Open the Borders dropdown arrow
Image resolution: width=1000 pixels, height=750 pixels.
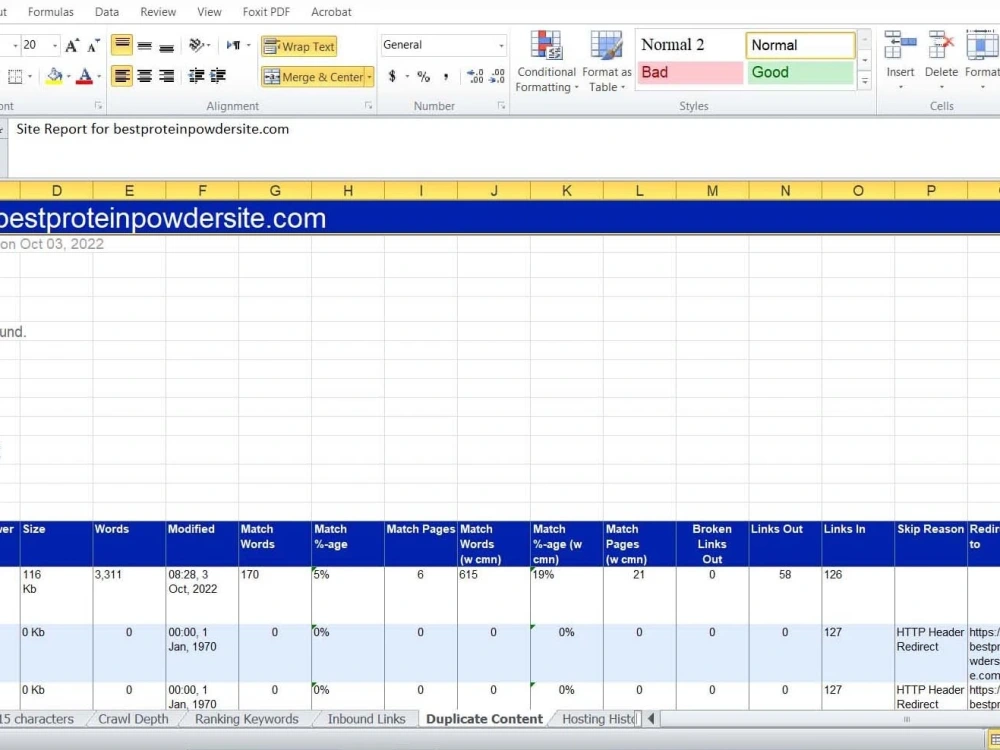coord(30,77)
